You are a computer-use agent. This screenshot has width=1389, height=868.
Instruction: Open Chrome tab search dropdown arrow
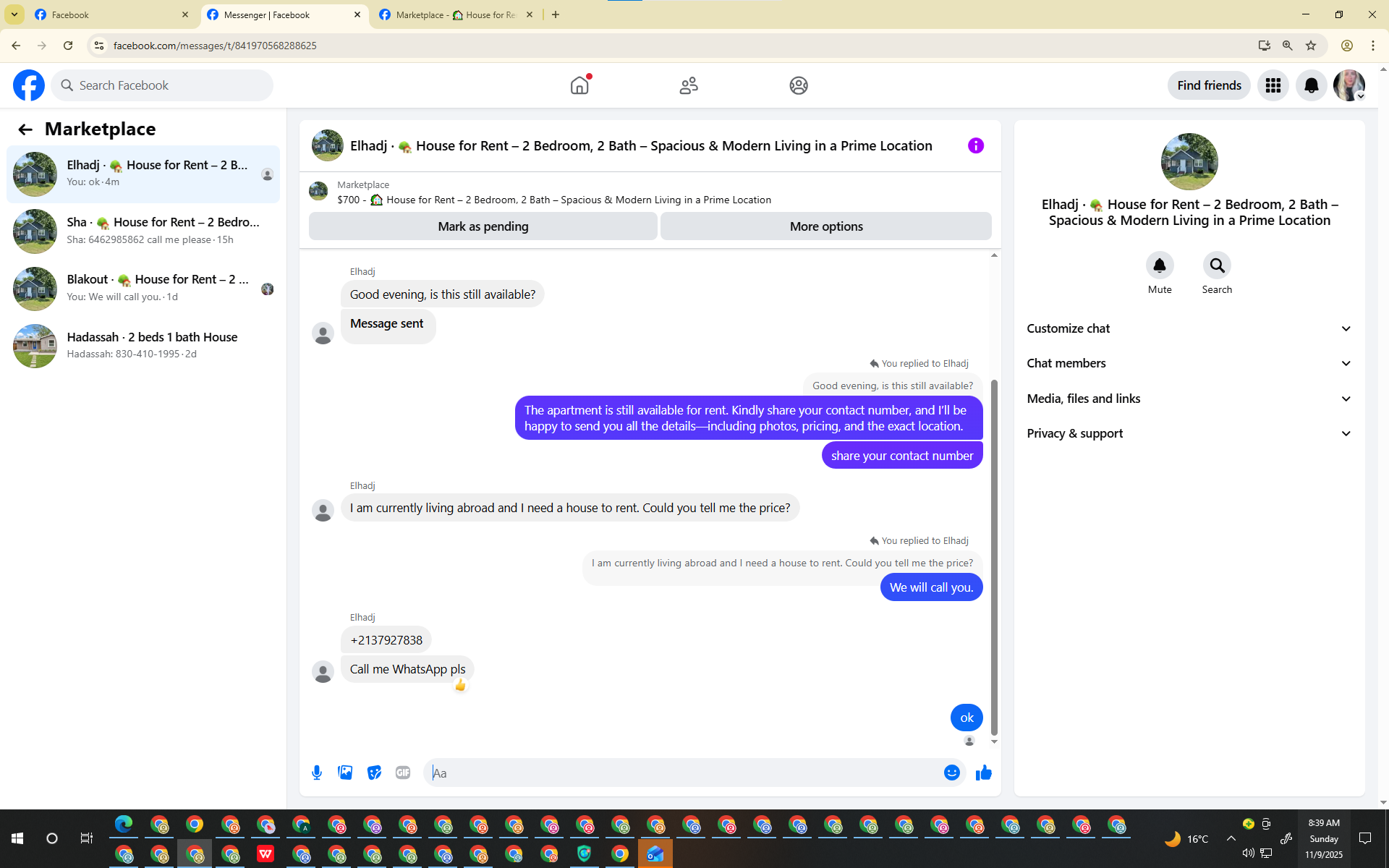point(14,14)
